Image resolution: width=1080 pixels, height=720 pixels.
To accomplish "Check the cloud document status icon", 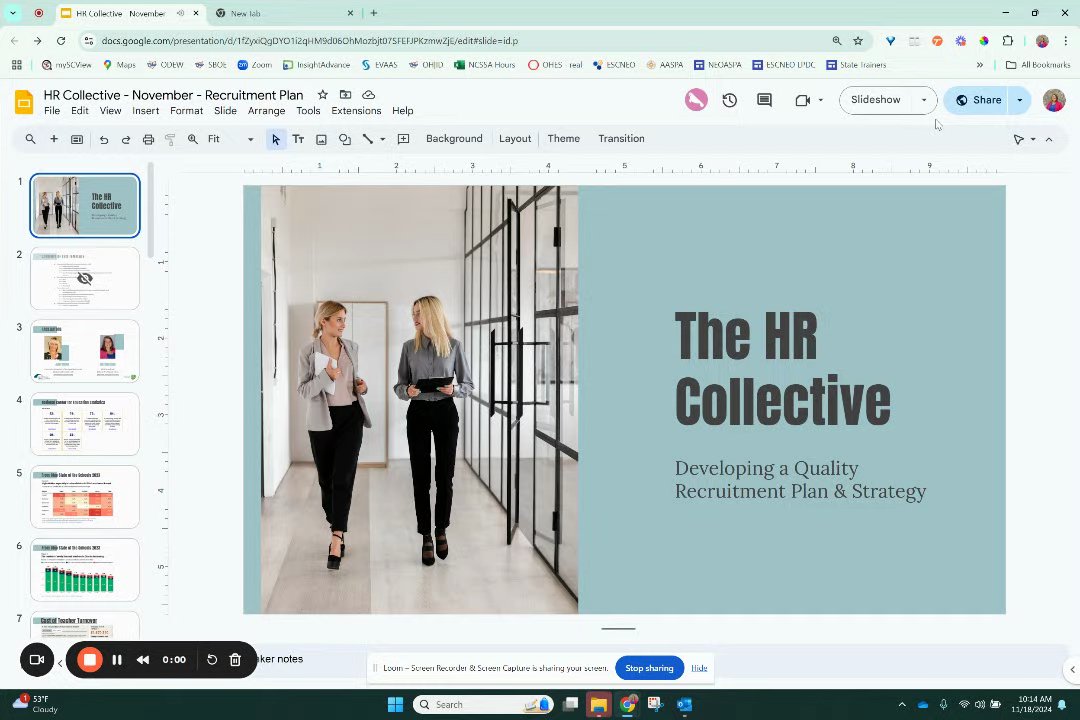I will pos(368,94).
